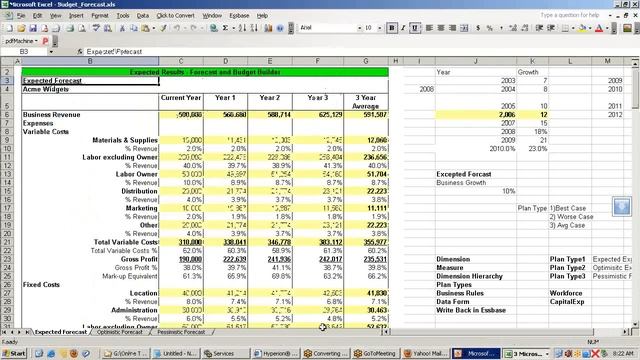Viewport: 640px width, 360px height.
Task: Sort descending with the Z-A icon
Action: coord(254,28)
